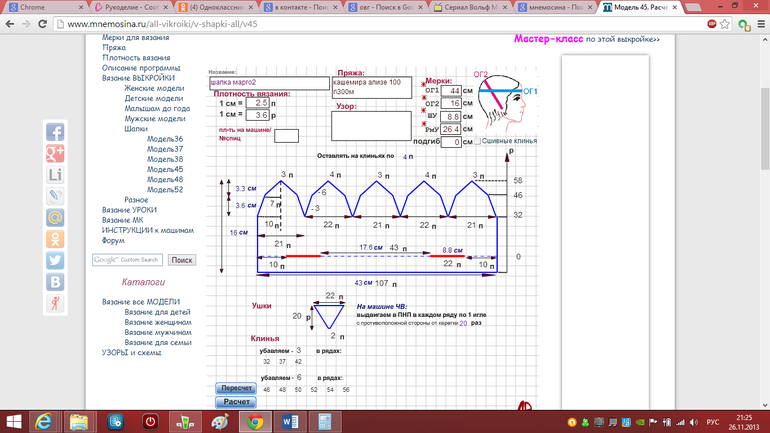This screenshot has height=433, width=770.
Task: Click the Google Custom Search field
Action: tap(128, 260)
